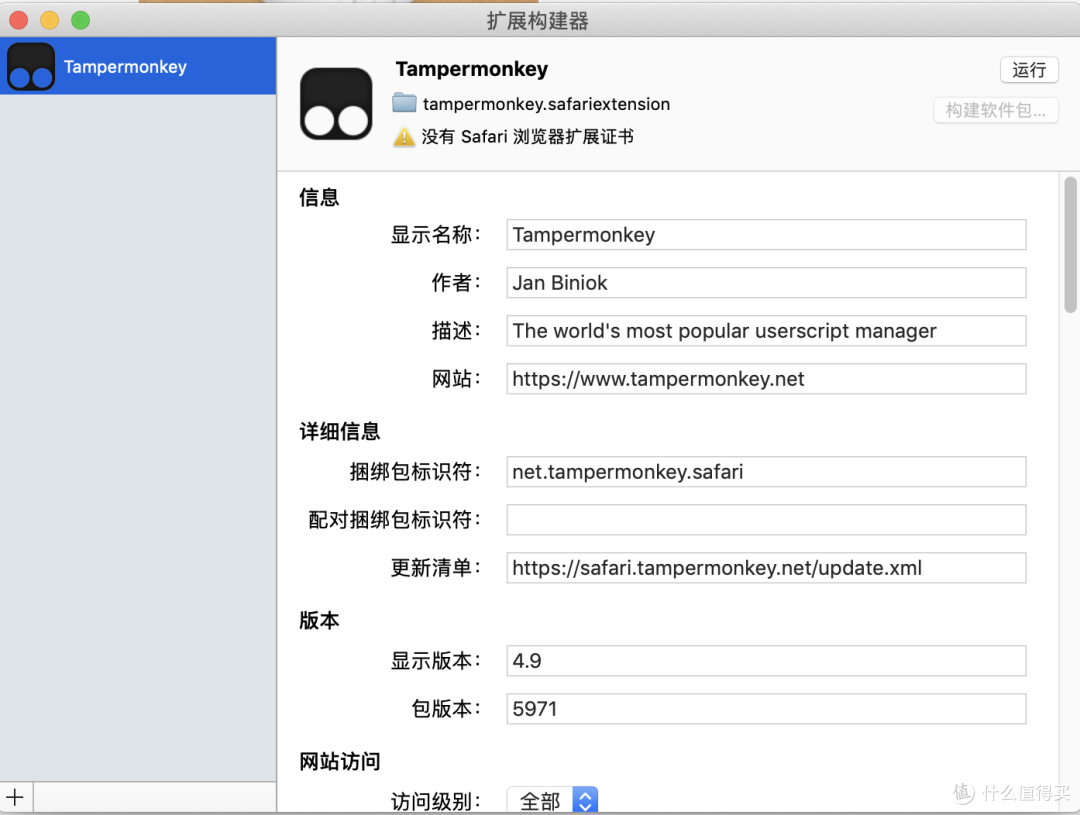Zoom window with the green button
The image size is (1080, 815).
[x=81, y=21]
